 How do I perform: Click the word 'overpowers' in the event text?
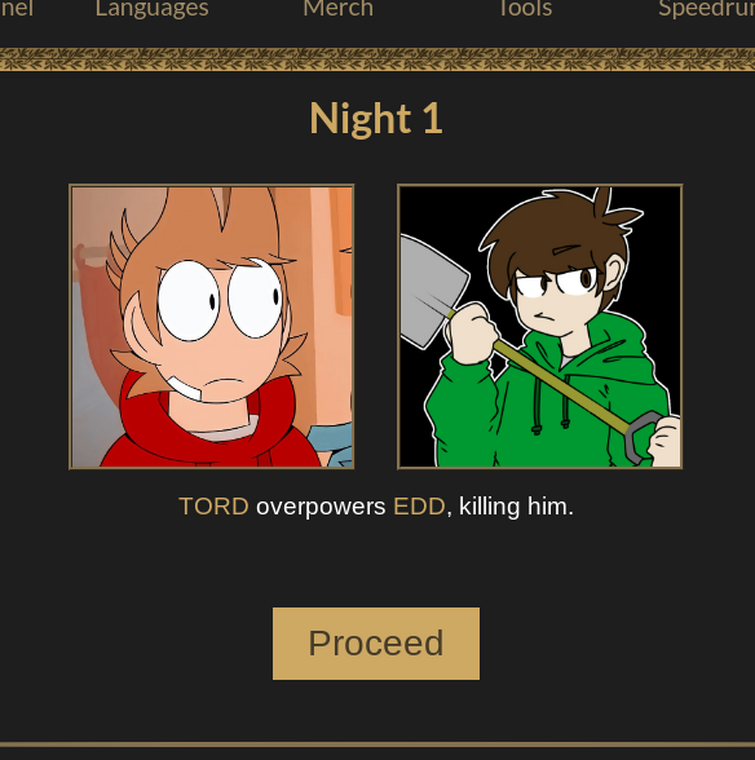(321, 507)
